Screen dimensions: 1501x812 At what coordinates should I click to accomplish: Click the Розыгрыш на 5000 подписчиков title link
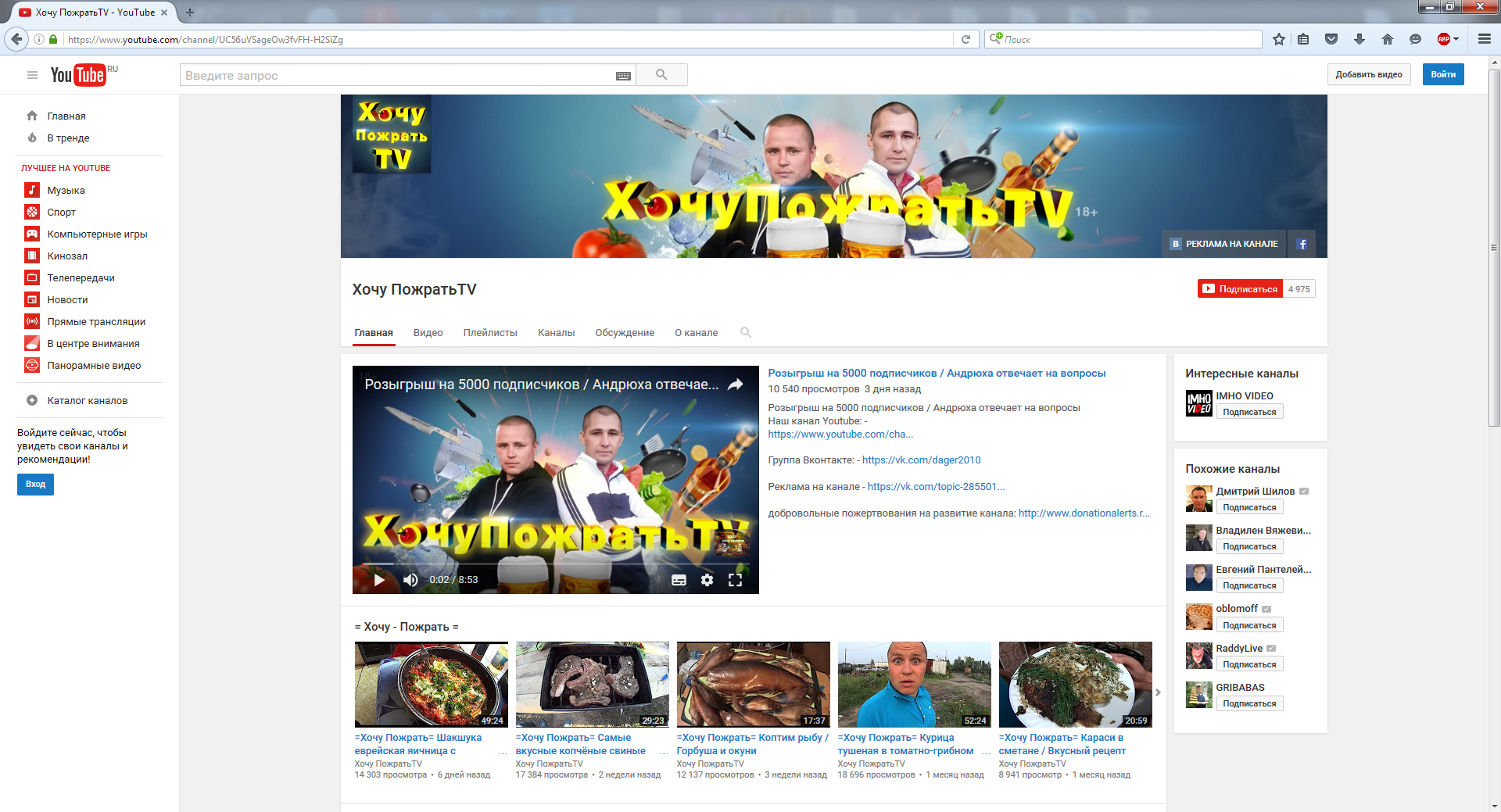[x=937, y=373]
